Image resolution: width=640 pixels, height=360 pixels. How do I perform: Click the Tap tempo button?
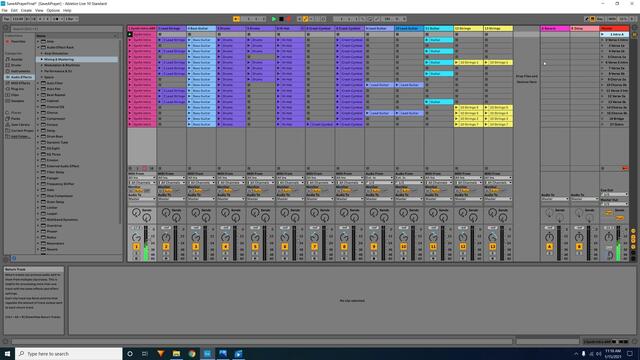pos(6,19)
